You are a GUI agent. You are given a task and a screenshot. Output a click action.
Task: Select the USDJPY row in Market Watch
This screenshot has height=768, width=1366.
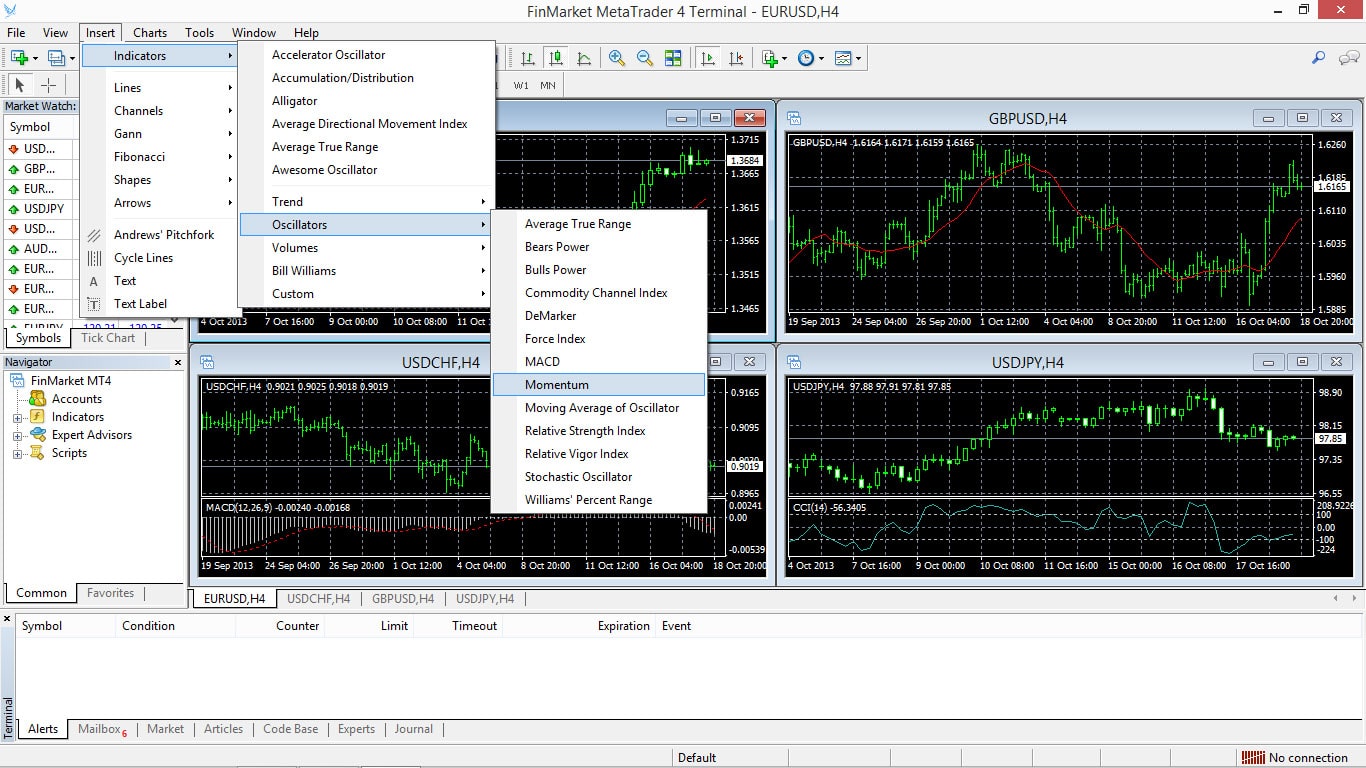pos(41,209)
